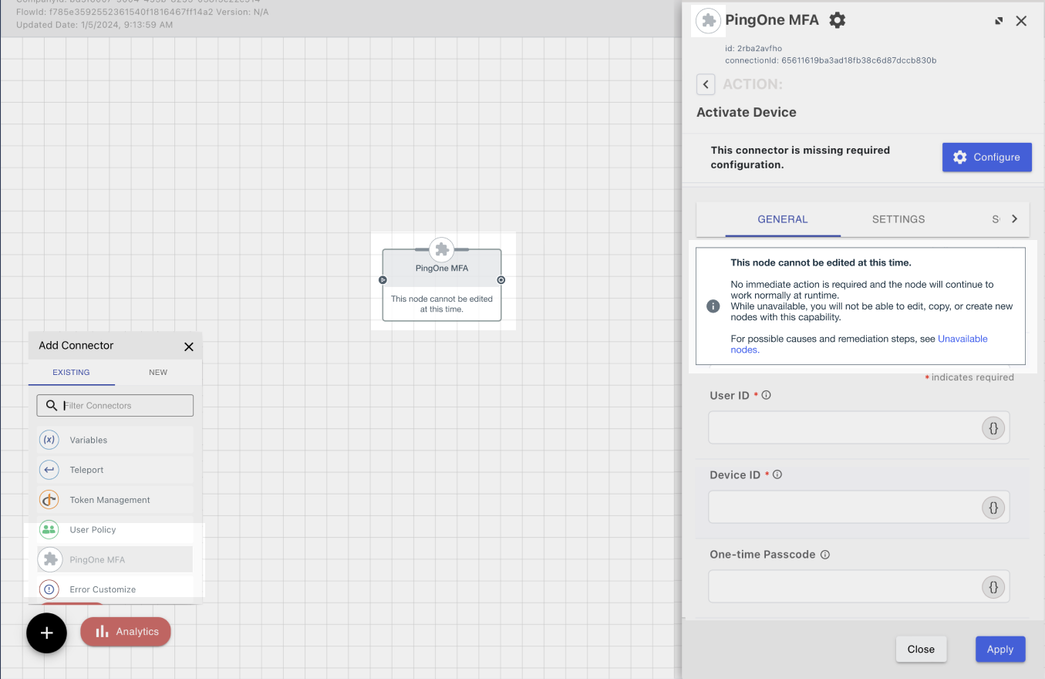Click the One-time Passcode info icon
Image resolution: width=1045 pixels, height=679 pixels.
pyautogui.click(x=825, y=554)
